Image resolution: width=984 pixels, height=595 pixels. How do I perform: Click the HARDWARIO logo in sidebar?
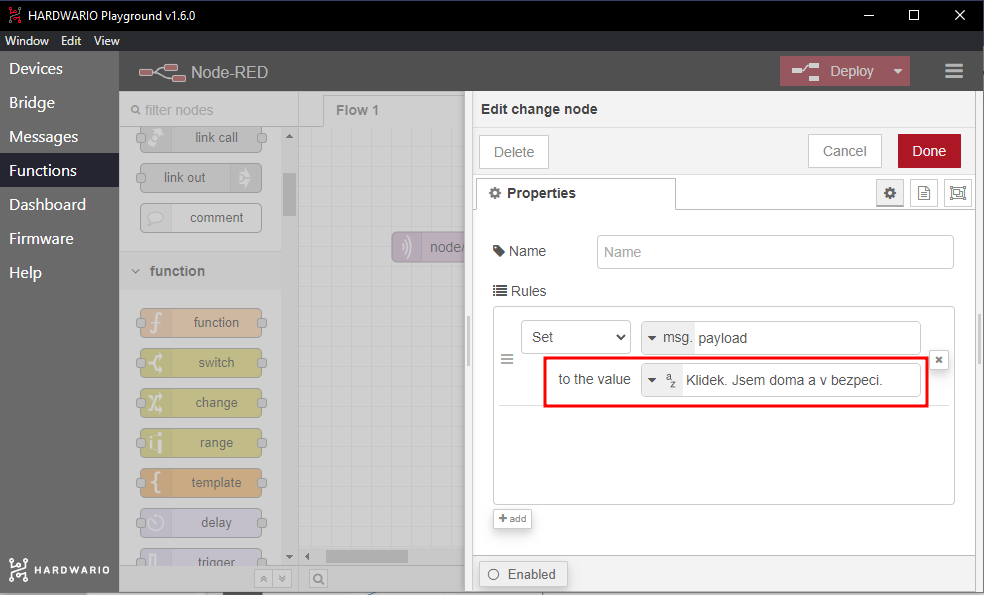tap(59, 570)
